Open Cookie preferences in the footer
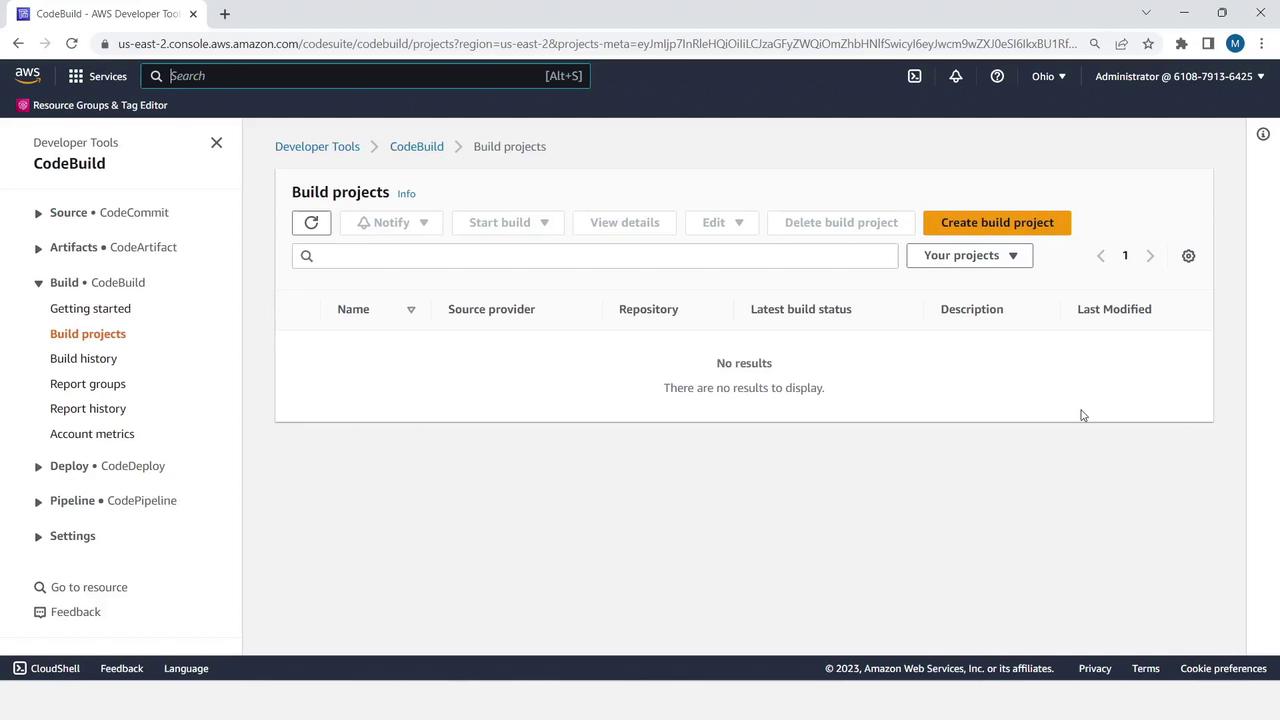Image resolution: width=1280 pixels, height=720 pixels. coord(1223,669)
